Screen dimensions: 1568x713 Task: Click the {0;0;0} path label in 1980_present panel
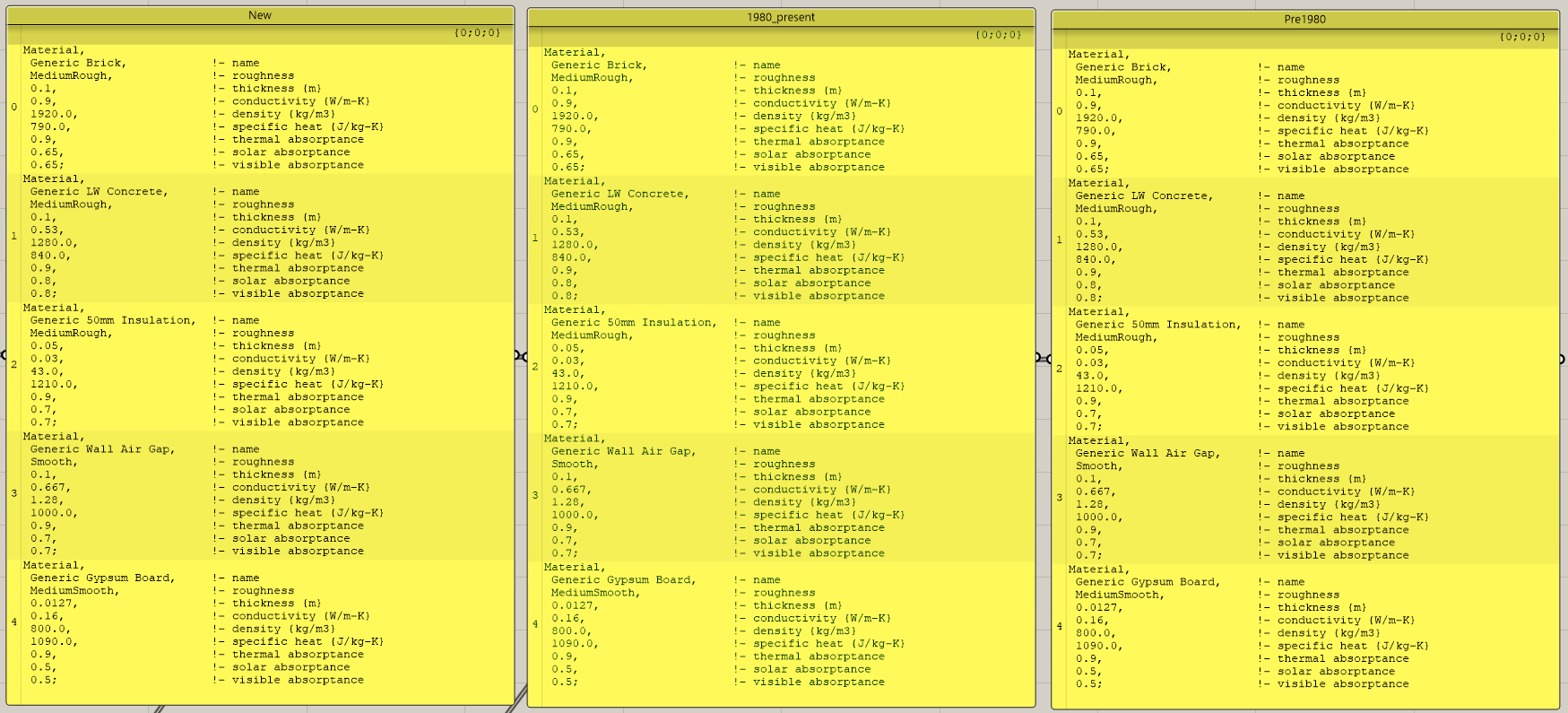point(998,35)
